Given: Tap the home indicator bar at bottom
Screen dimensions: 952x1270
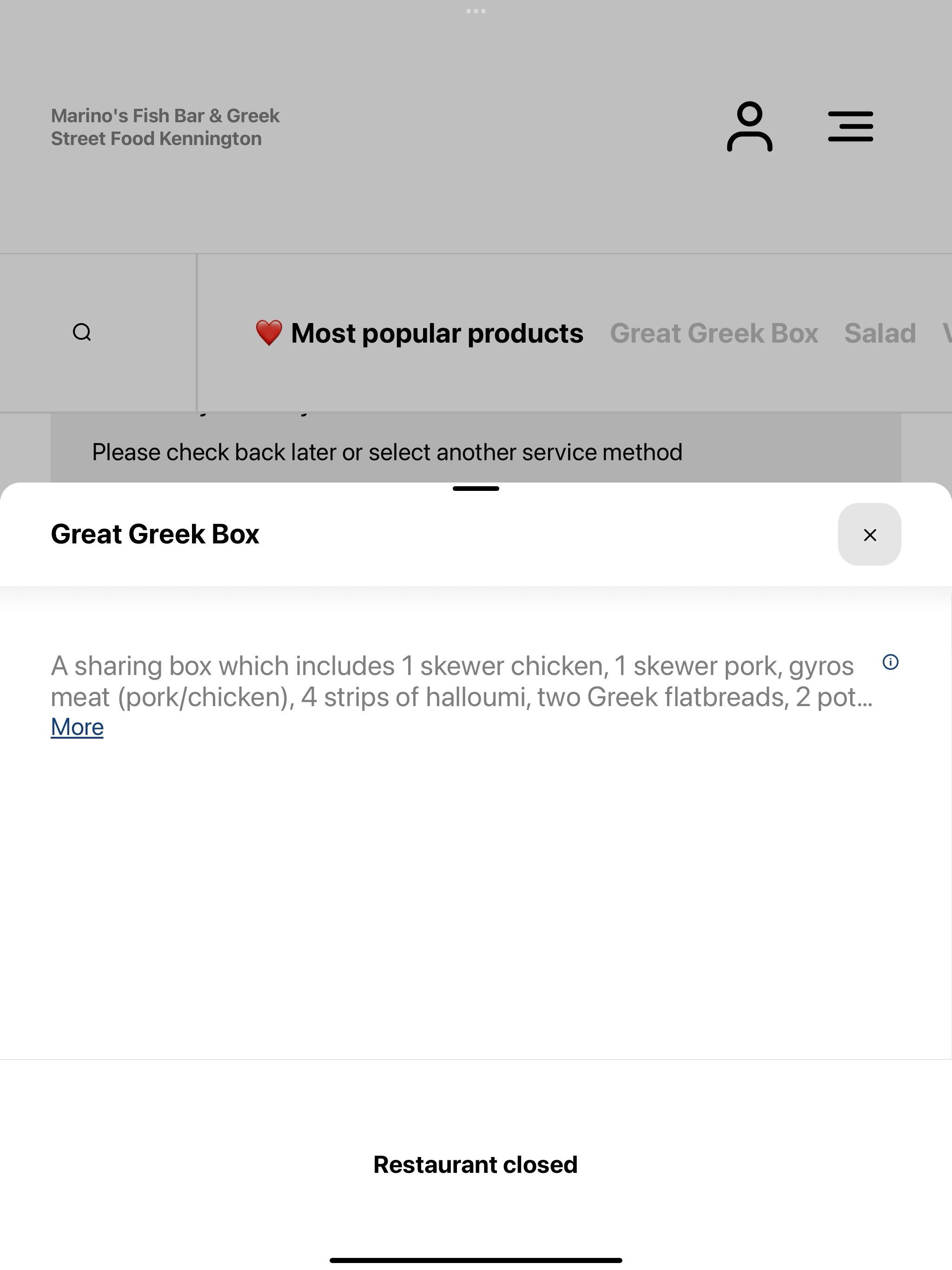Looking at the screenshot, I should coord(476,1260).
